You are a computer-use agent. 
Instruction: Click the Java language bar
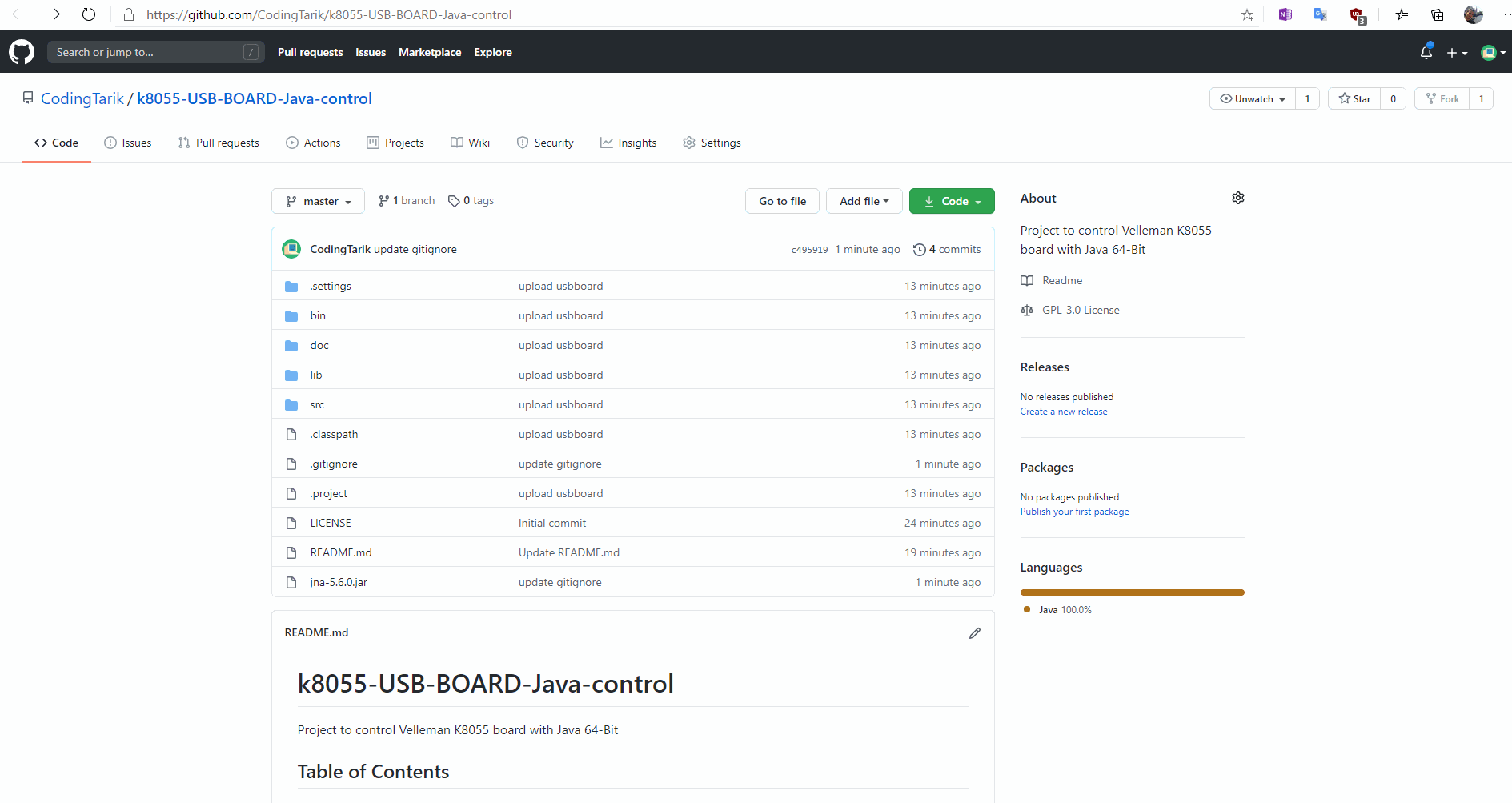pos(1132,592)
